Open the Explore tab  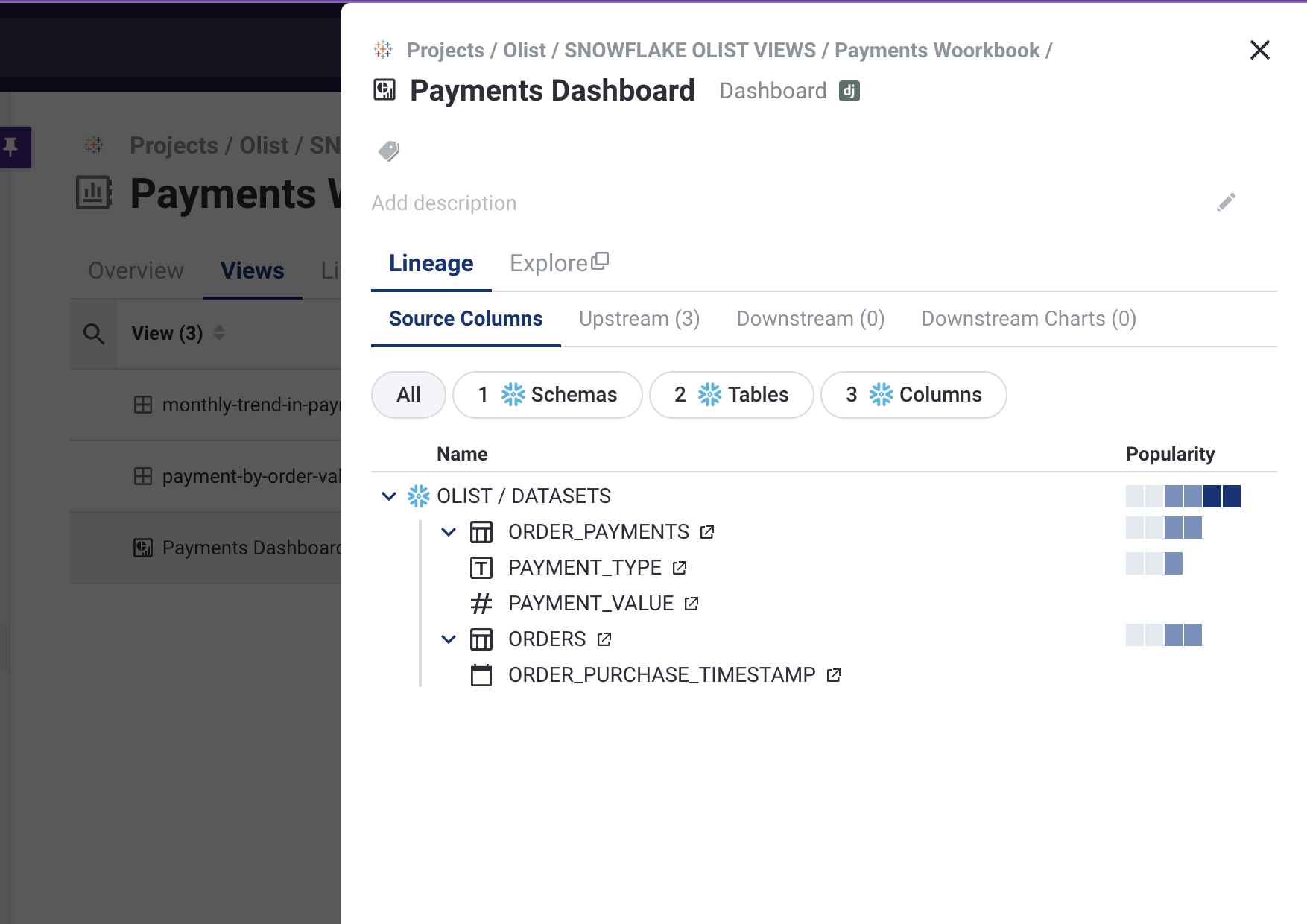coord(559,263)
